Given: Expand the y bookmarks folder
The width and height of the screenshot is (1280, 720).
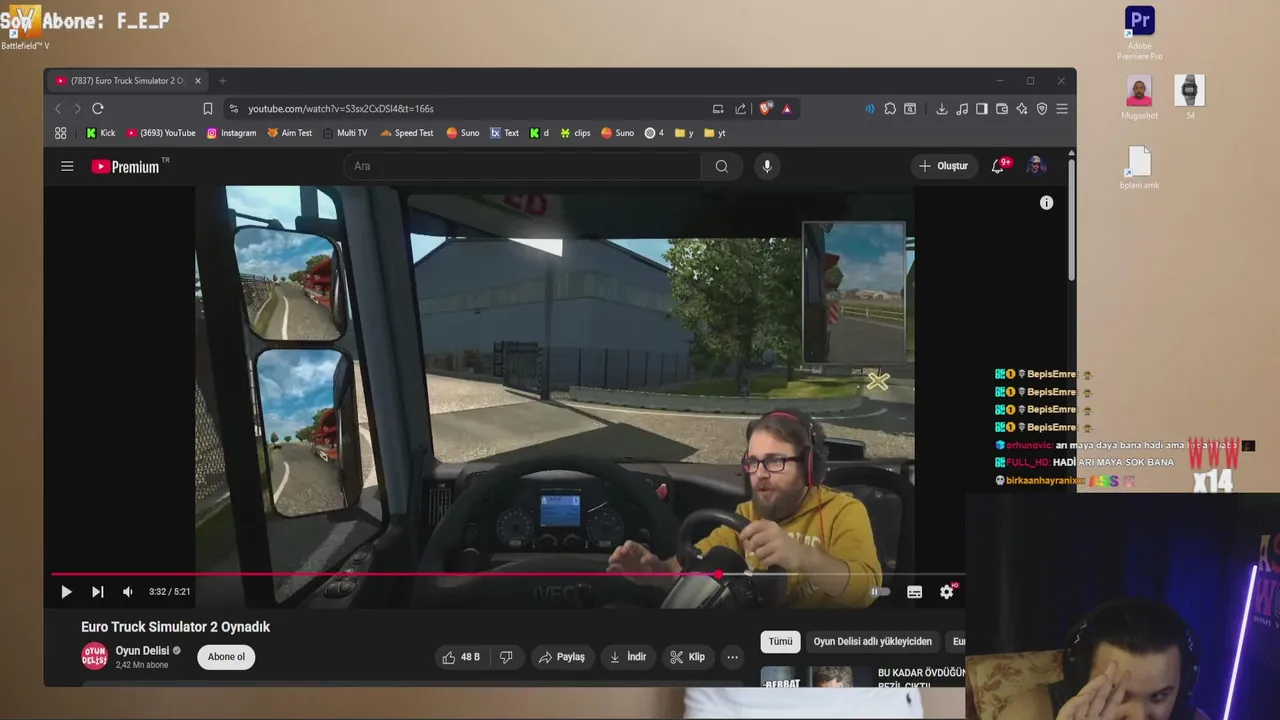Looking at the screenshot, I should tap(684, 133).
